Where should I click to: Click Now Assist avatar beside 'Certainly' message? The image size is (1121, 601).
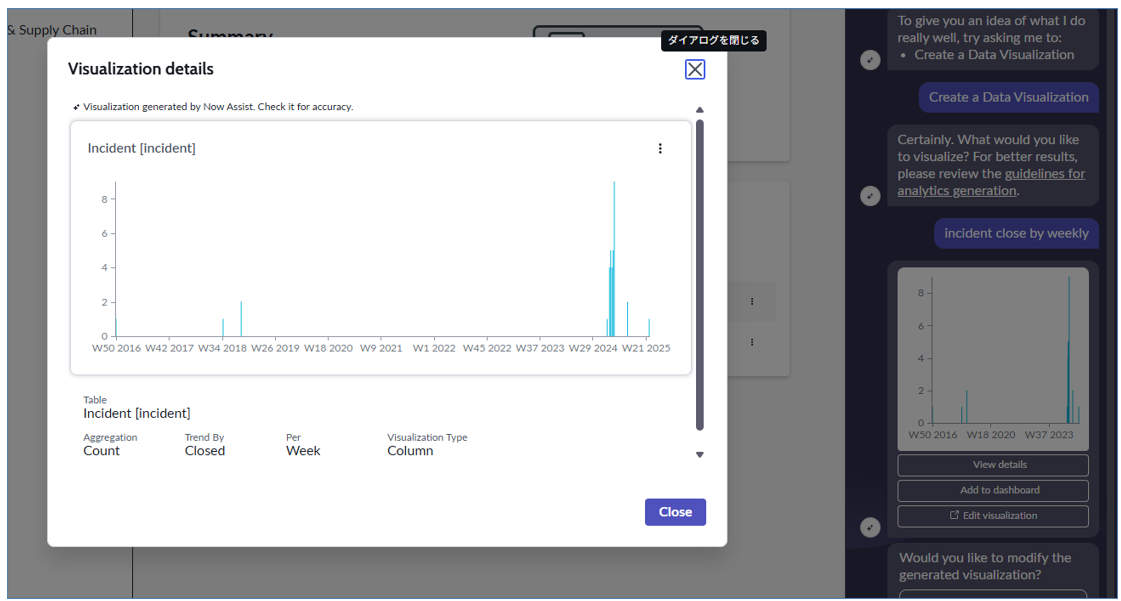[x=870, y=196]
